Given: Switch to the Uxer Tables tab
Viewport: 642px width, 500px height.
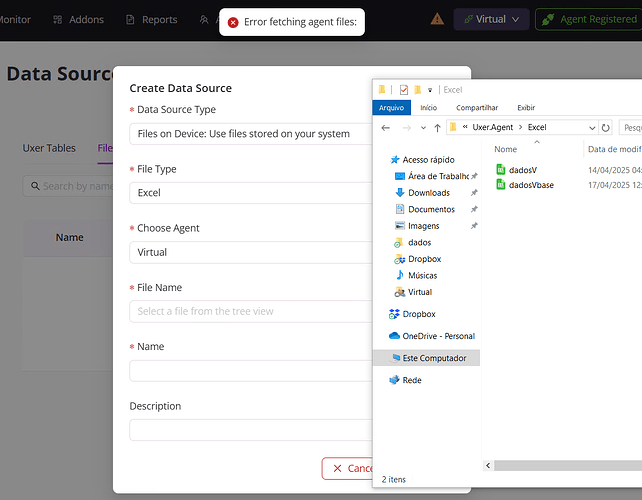Looking at the screenshot, I should click(x=49, y=148).
